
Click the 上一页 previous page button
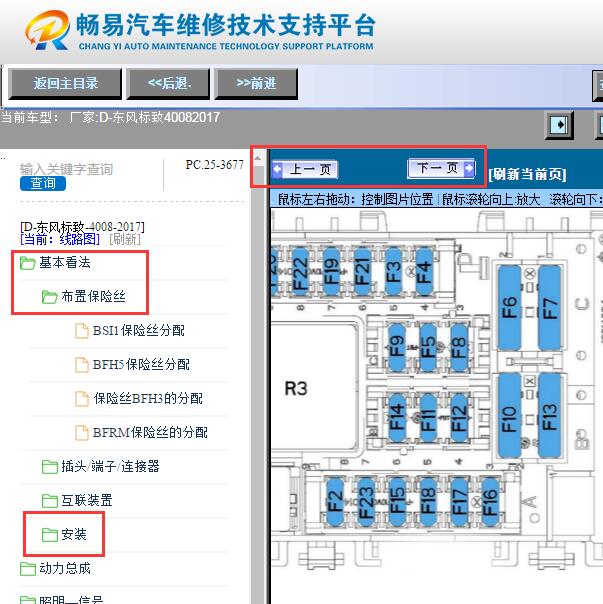(305, 169)
